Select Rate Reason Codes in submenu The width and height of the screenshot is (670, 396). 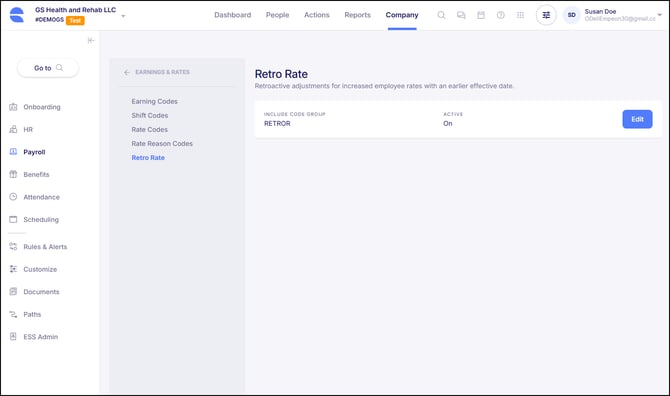(x=162, y=144)
